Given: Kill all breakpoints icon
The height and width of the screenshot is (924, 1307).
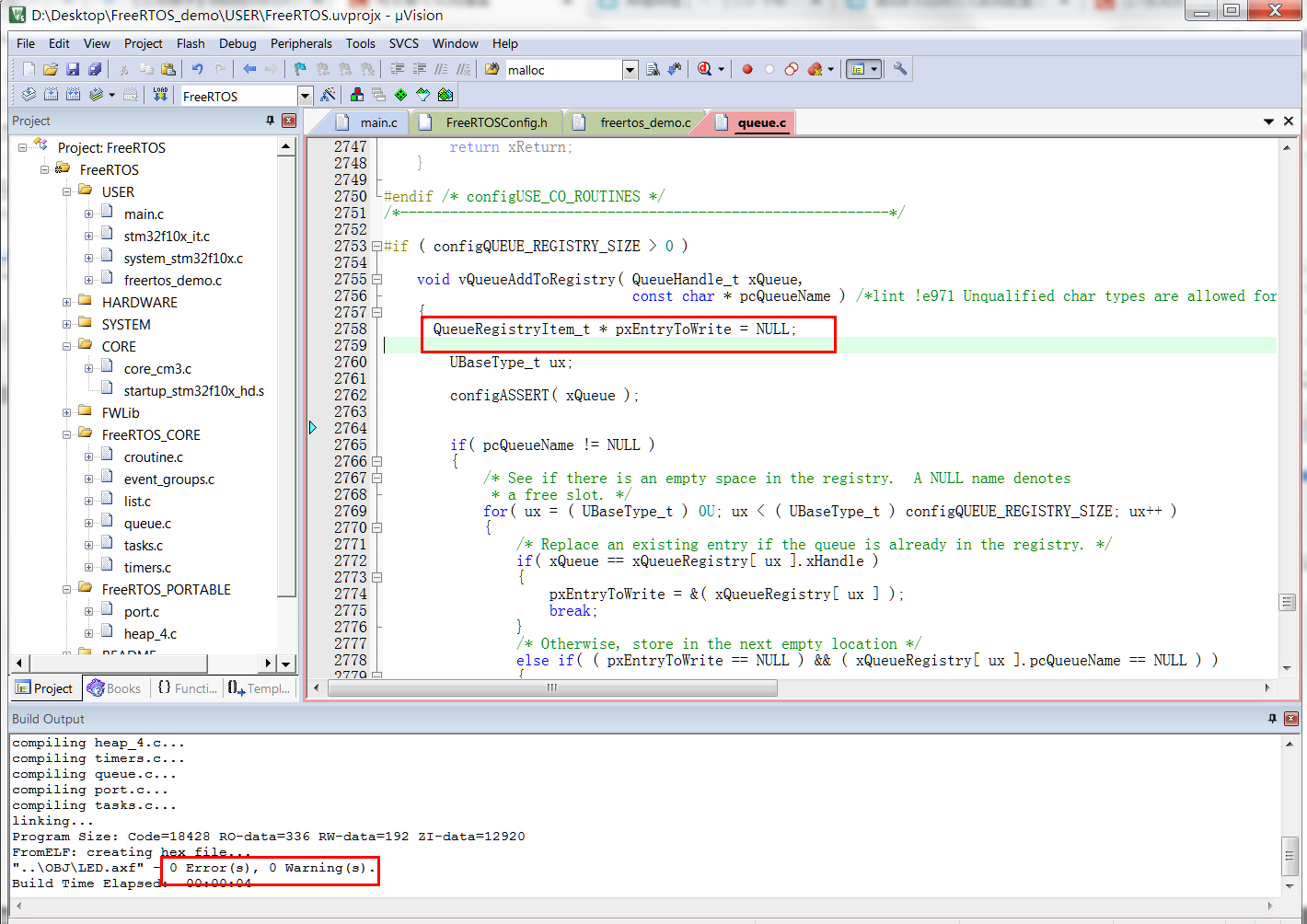Looking at the screenshot, I should [x=815, y=69].
